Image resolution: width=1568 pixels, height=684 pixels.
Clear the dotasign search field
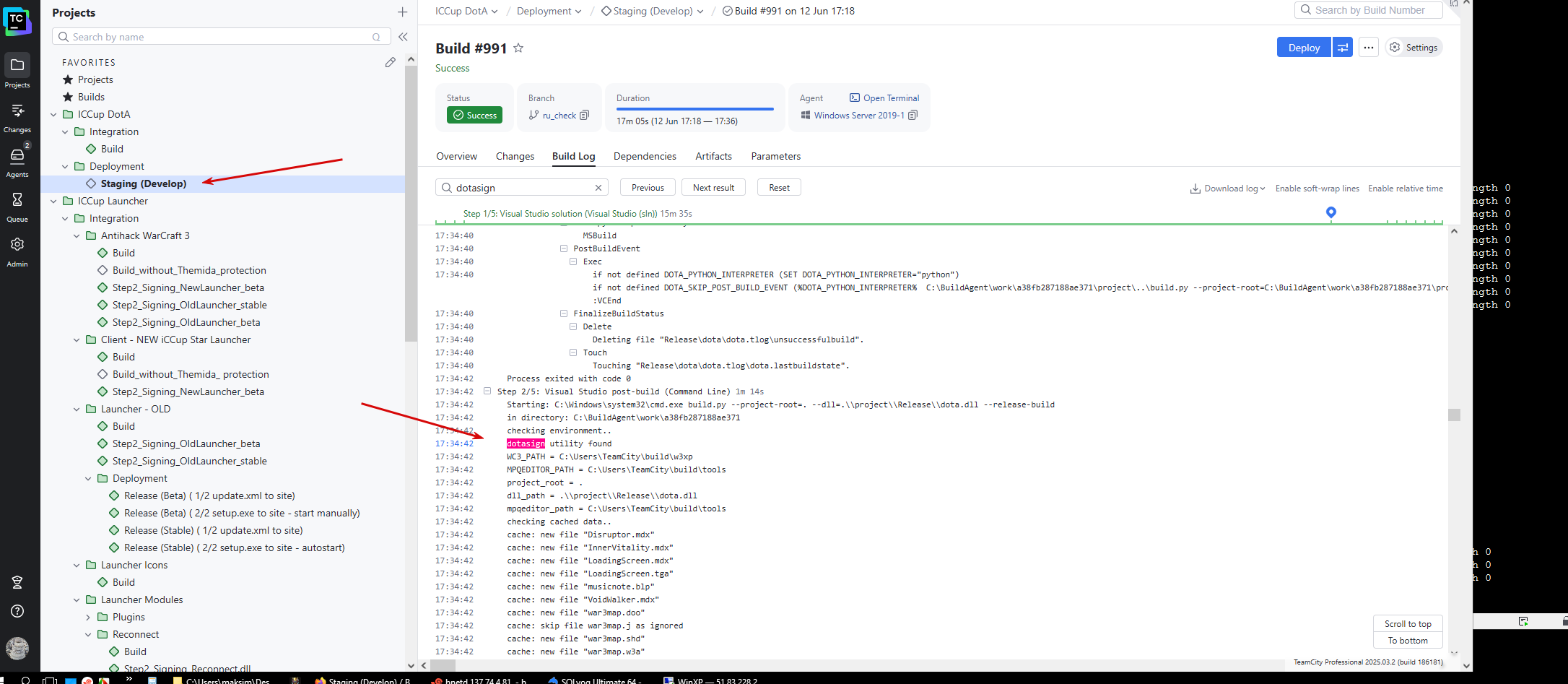pos(598,188)
